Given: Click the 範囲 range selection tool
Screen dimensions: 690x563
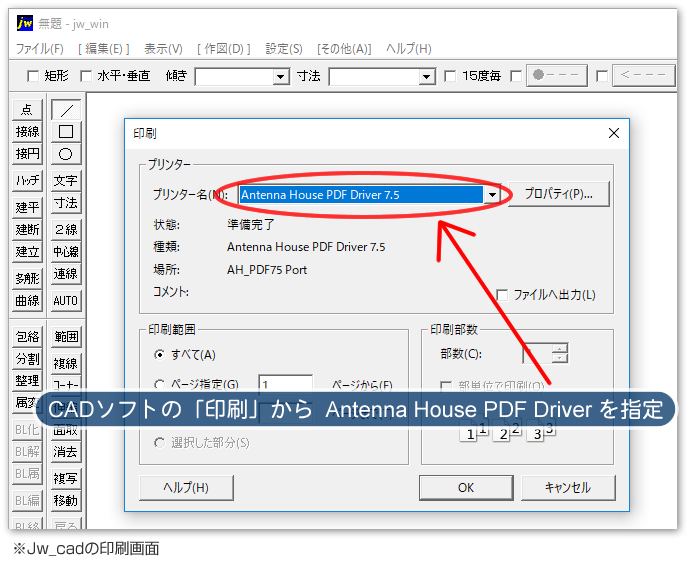Looking at the screenshot, I should [x=66, y=337].
